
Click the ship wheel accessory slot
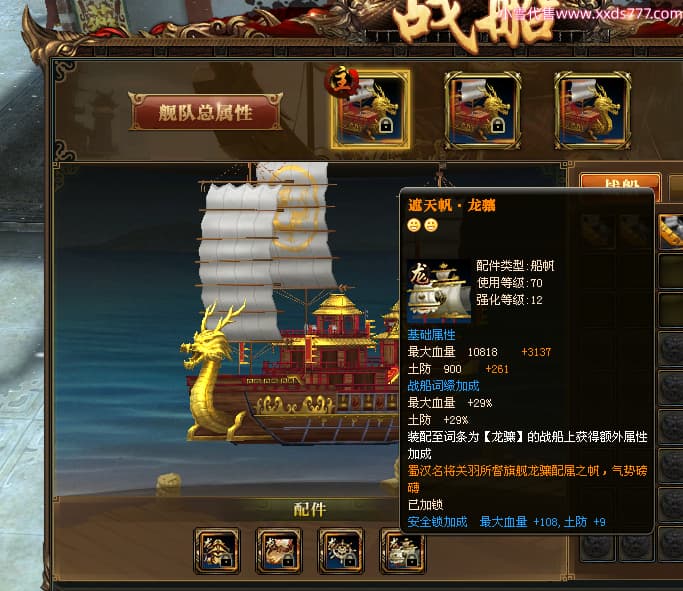341,550
